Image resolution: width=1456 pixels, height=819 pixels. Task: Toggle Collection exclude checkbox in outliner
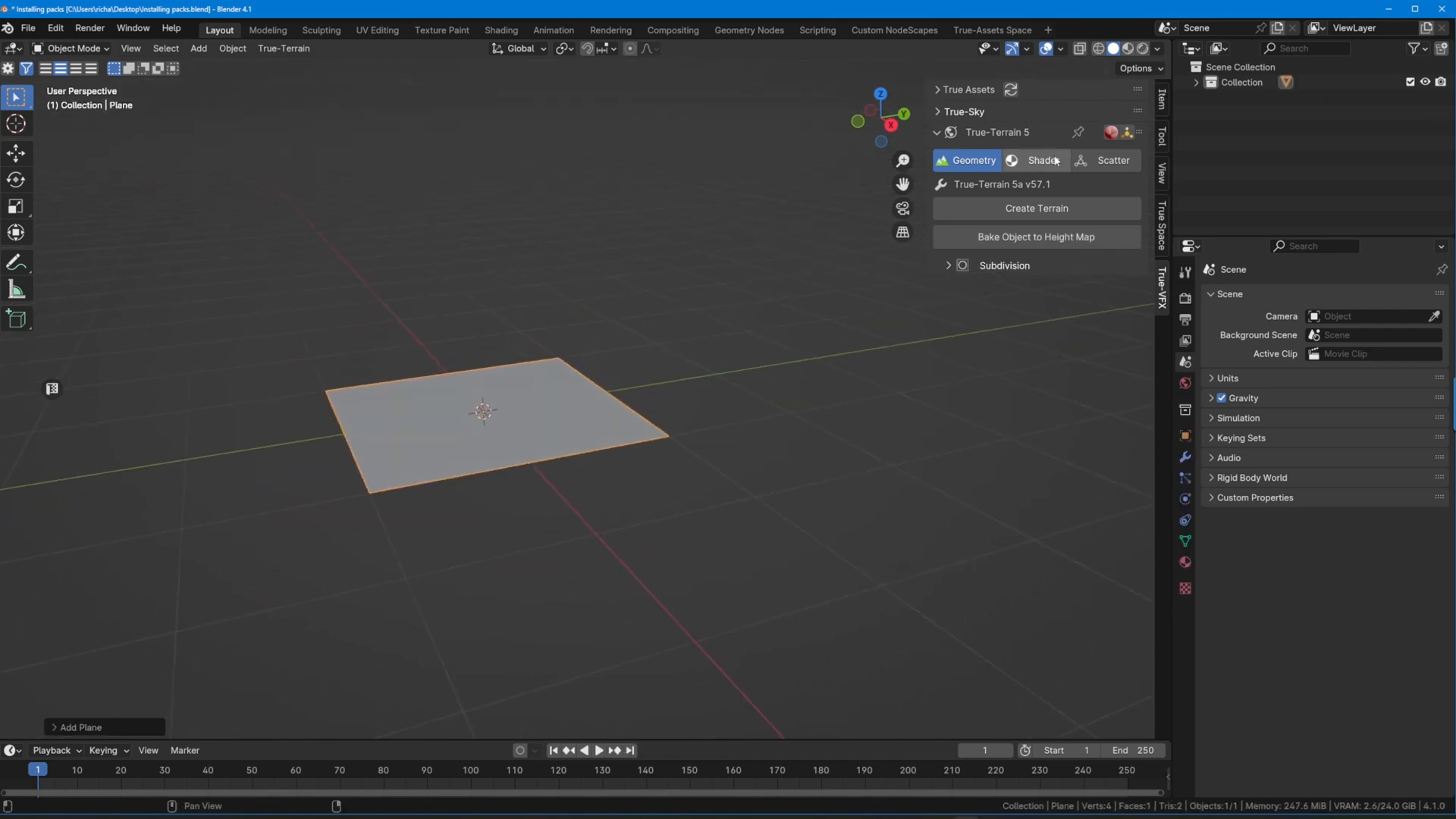1410,82
